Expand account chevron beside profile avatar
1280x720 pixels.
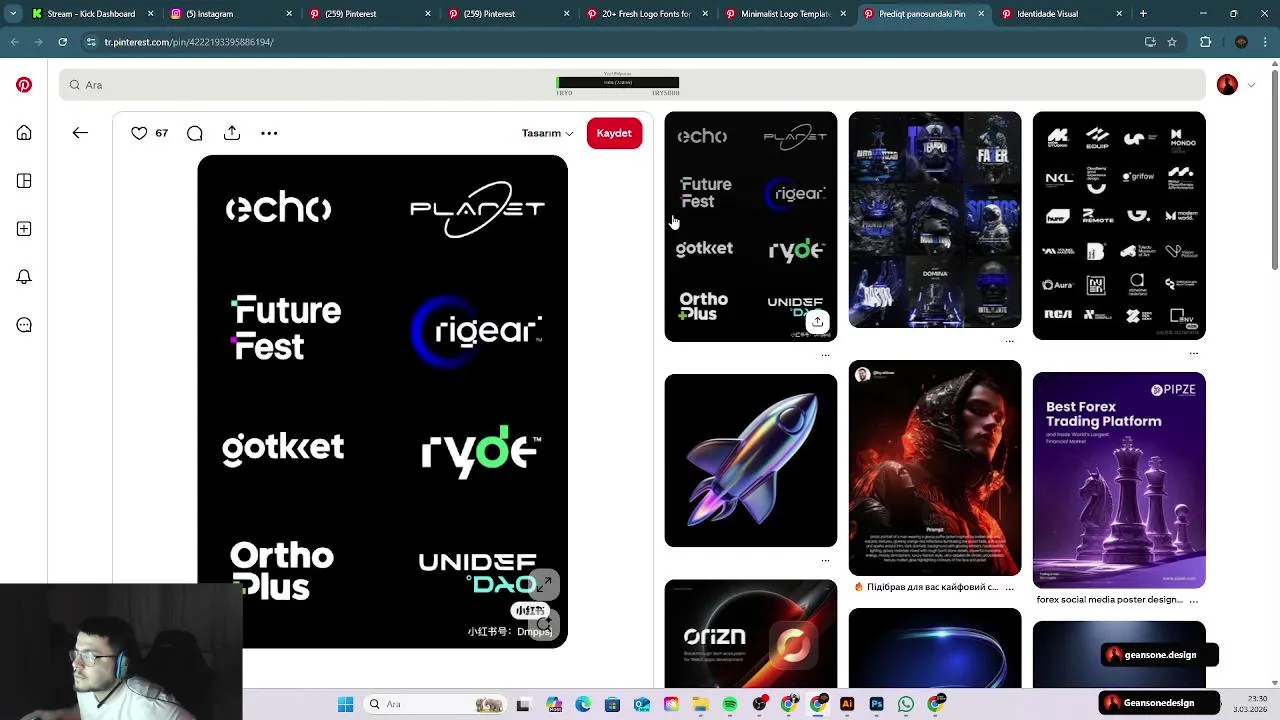click(x=1251, y=85)
